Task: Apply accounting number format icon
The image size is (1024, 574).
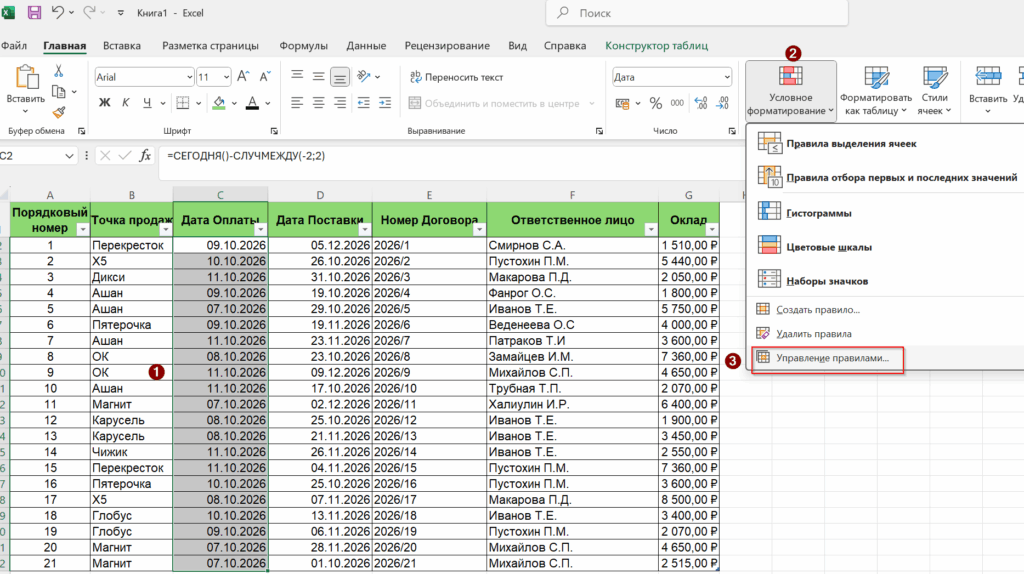Action: [622, 103]
